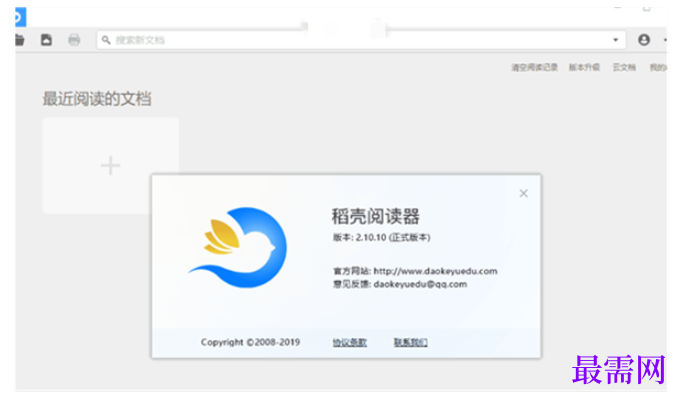
Task: Click the printer icon
Action: tap(74, 40)
